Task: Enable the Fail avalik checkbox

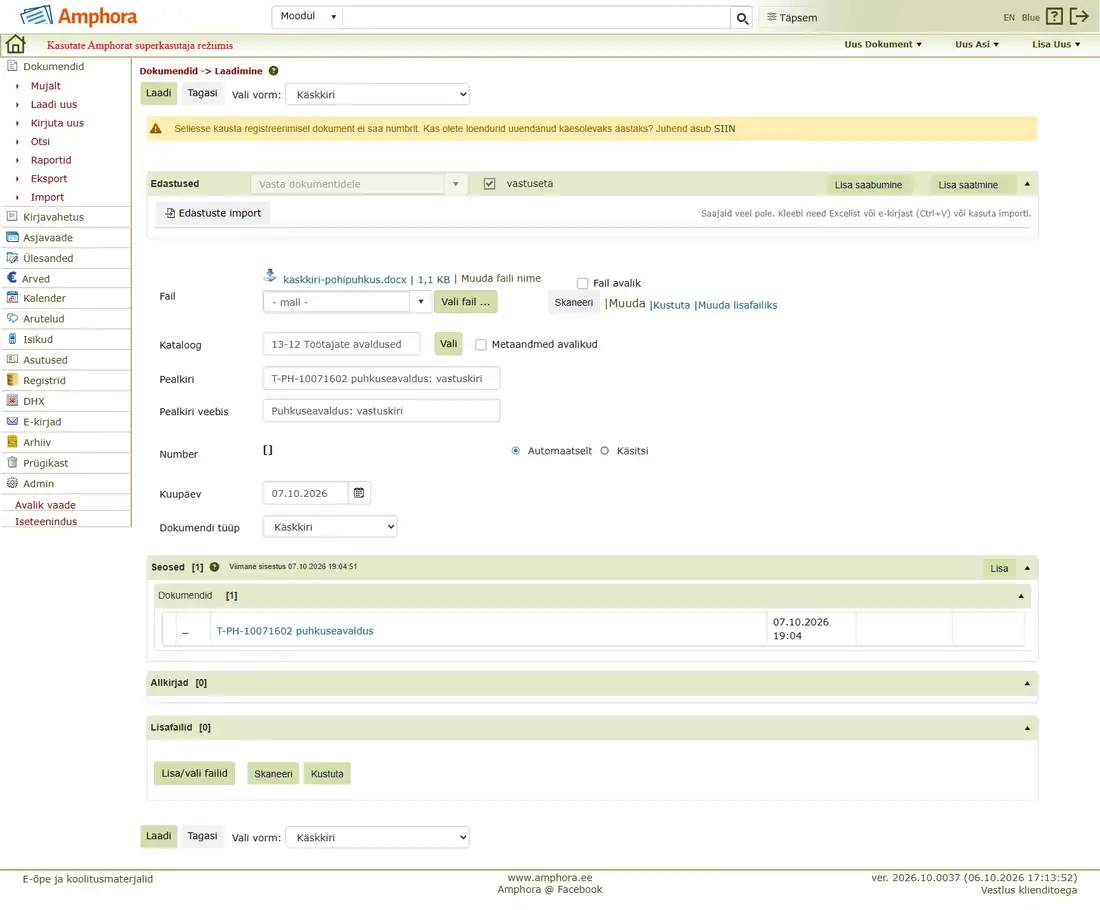Action: [x=582, y=283]
